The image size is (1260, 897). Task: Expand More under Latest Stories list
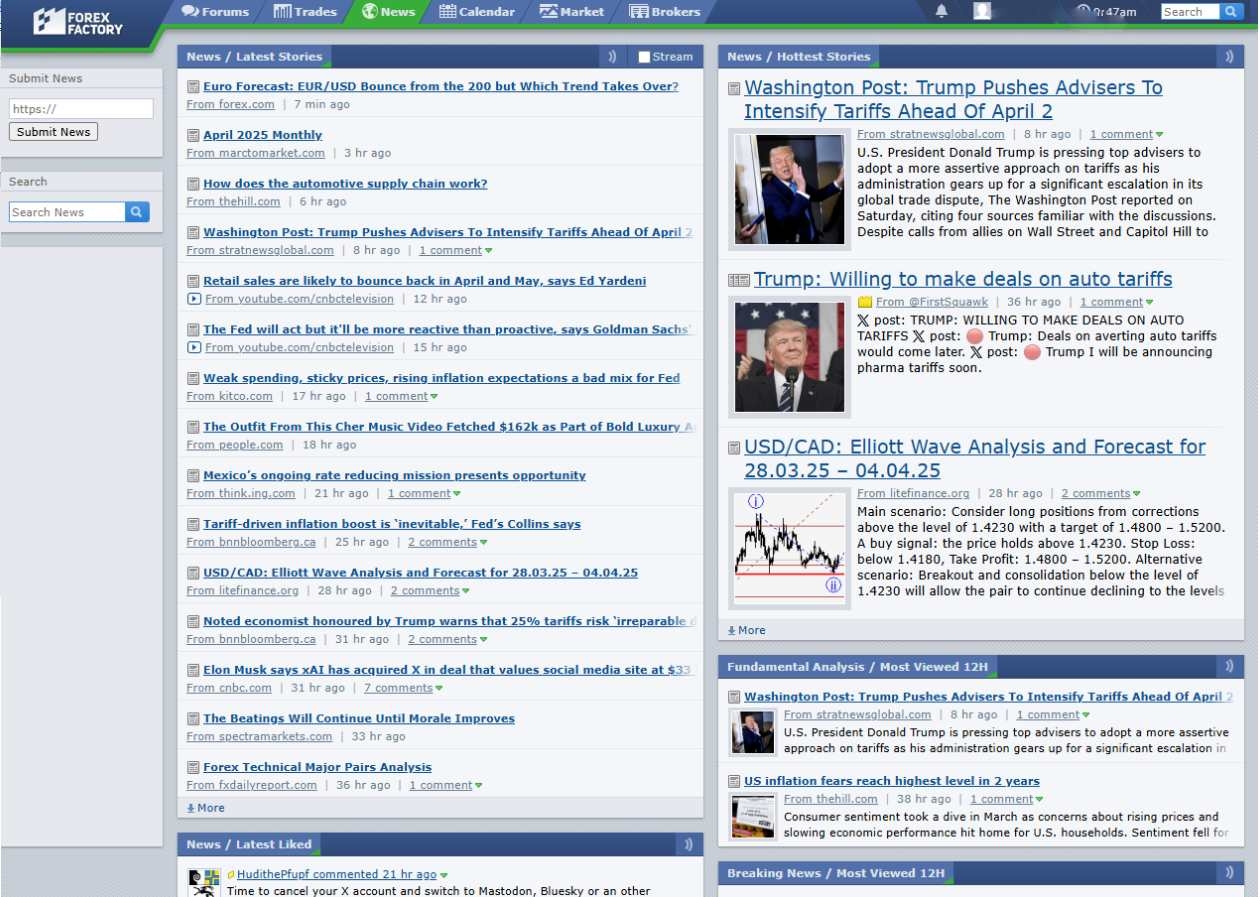tap(206, 808)
